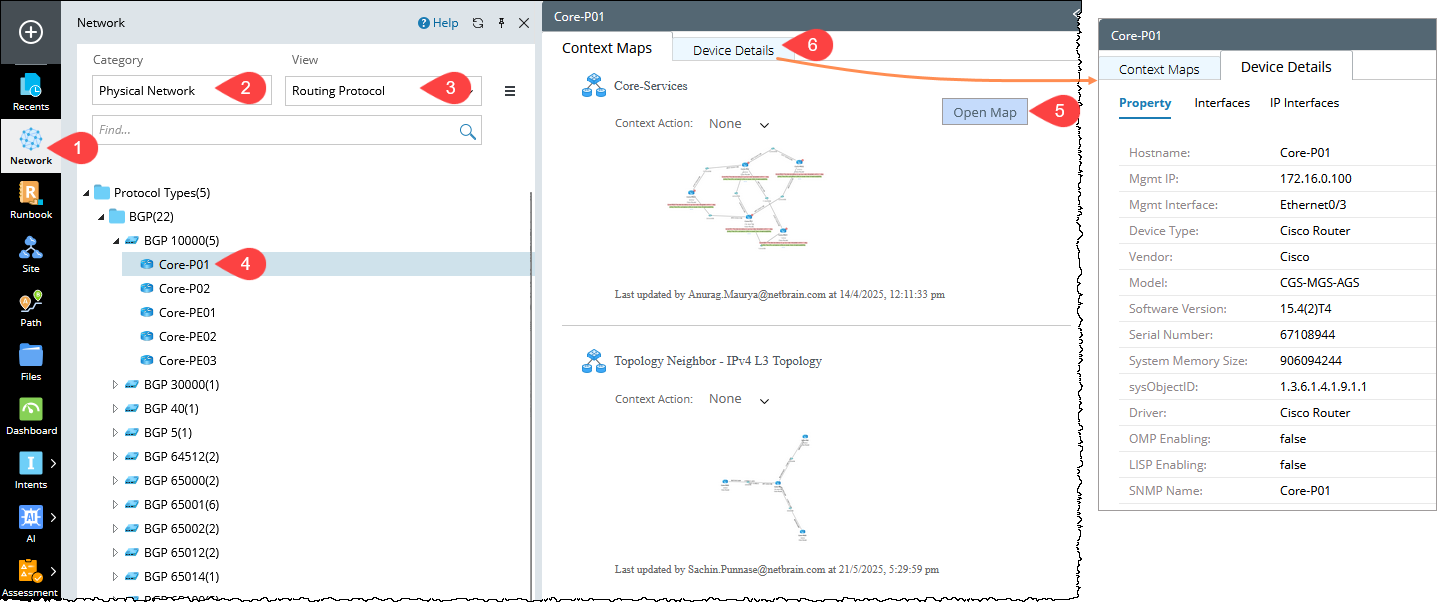Open the Category dropdown showing Physical Network
The width and height of the screenshot is (1437, 603).
[182, 90]
